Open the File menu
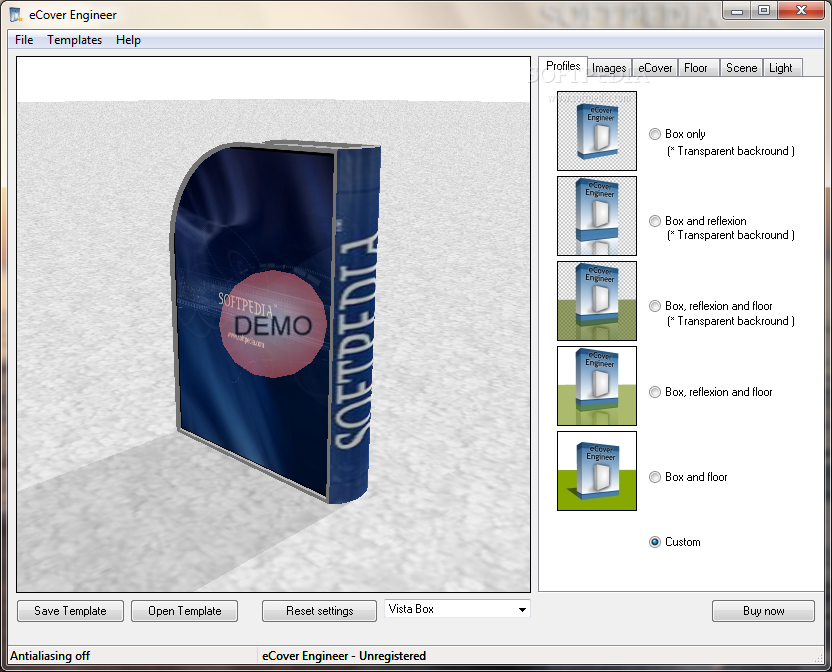The image size is (832, 672). click(24, 40)
